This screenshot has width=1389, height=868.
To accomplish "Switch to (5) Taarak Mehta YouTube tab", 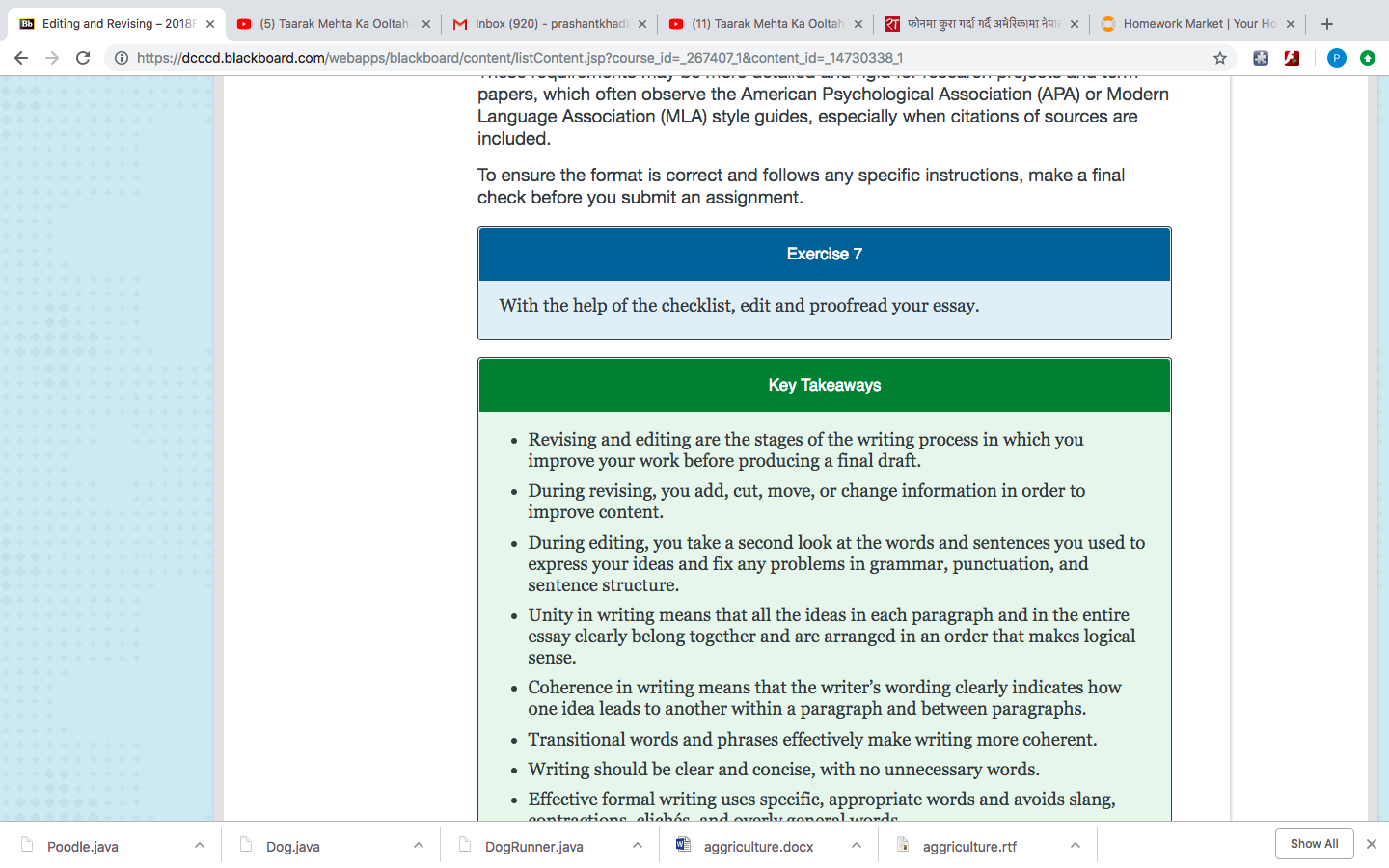I will tap(334, 24).
